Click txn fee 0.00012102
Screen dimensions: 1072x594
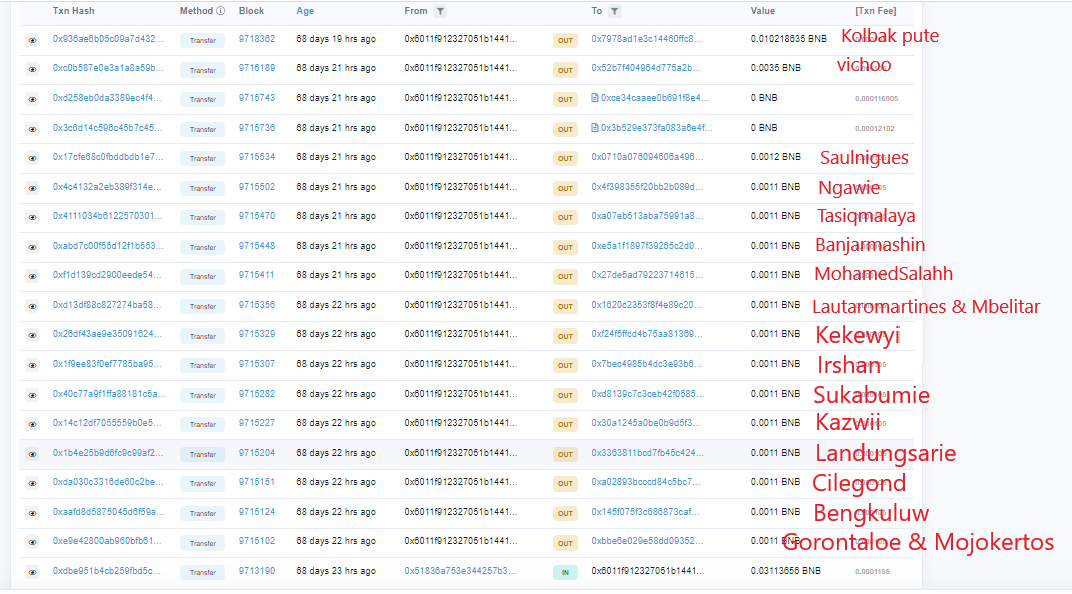click(x=874, y=129)
